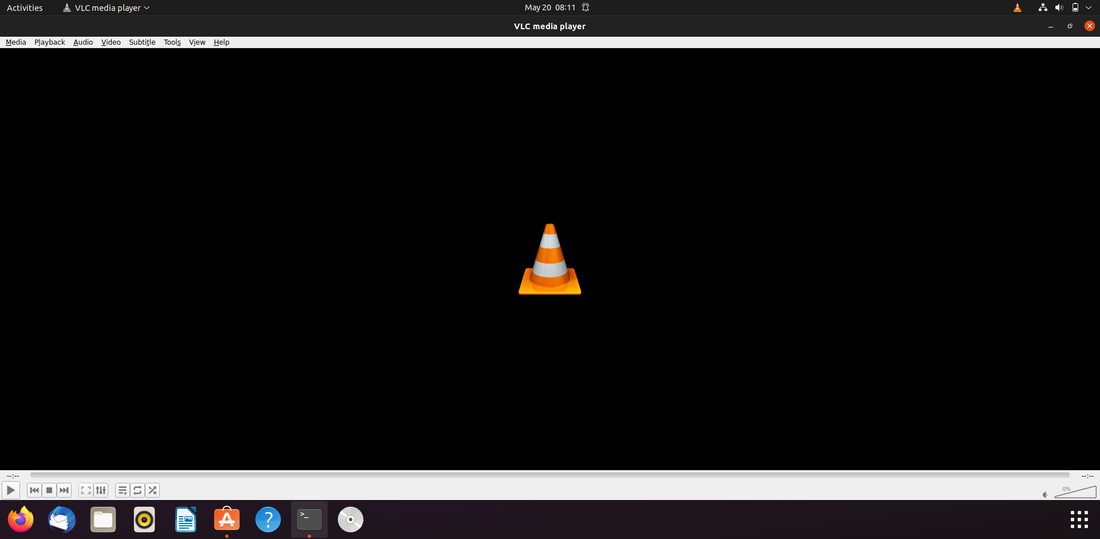Open the Subtitle menu
The height and width of the screenshot is (539, 1100).
point(142,42)
